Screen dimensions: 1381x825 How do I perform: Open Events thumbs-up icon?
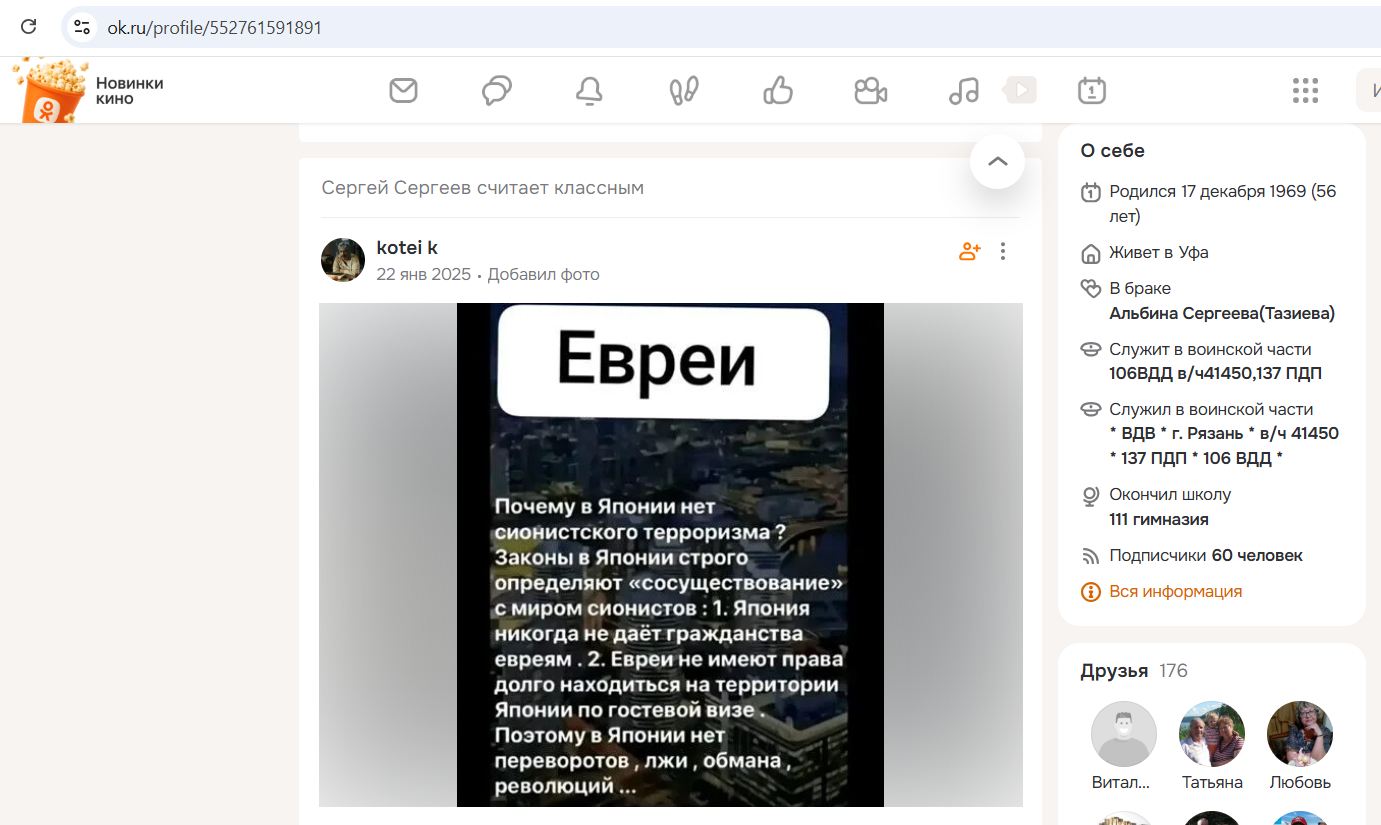click(777, 91)
